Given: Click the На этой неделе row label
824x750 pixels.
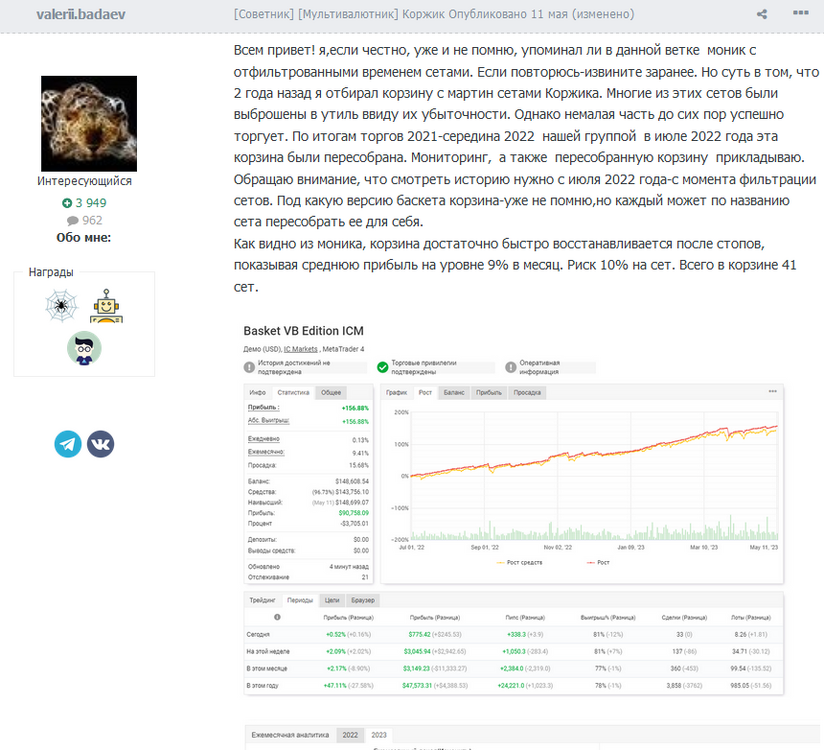Looking at the screenshot, I should coord(268,651).
